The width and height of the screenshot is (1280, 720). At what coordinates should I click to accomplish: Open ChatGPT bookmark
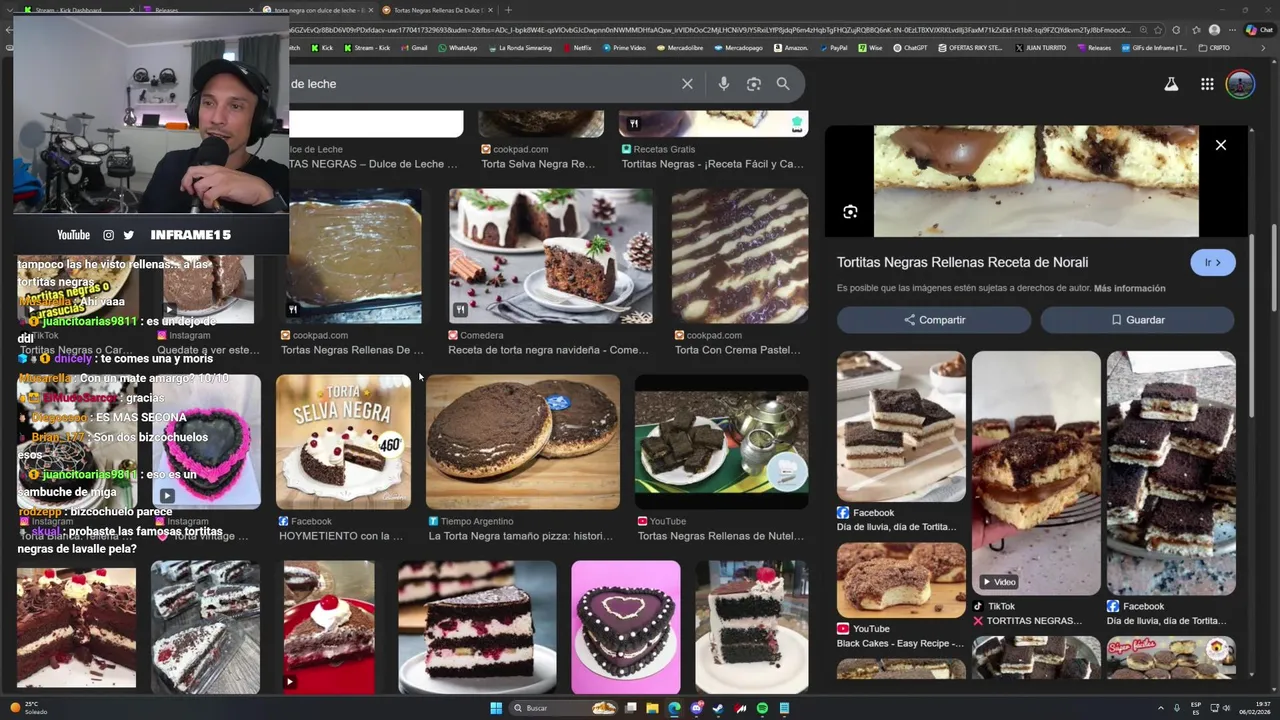[x=910, y=48]
